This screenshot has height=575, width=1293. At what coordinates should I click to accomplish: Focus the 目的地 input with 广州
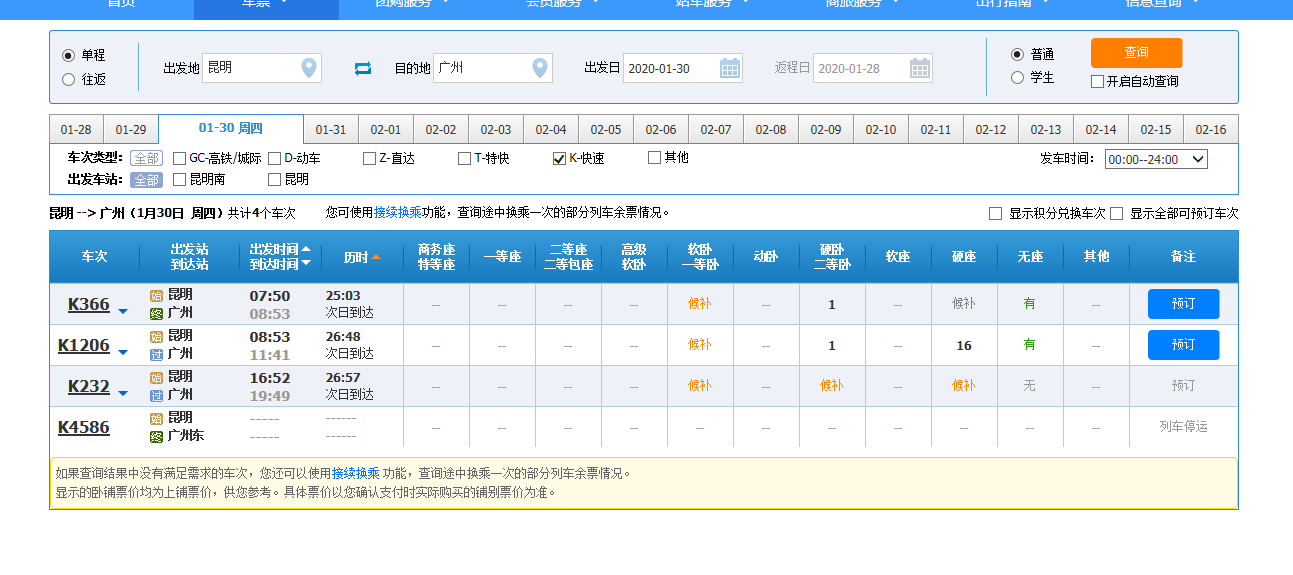(493, 68)
